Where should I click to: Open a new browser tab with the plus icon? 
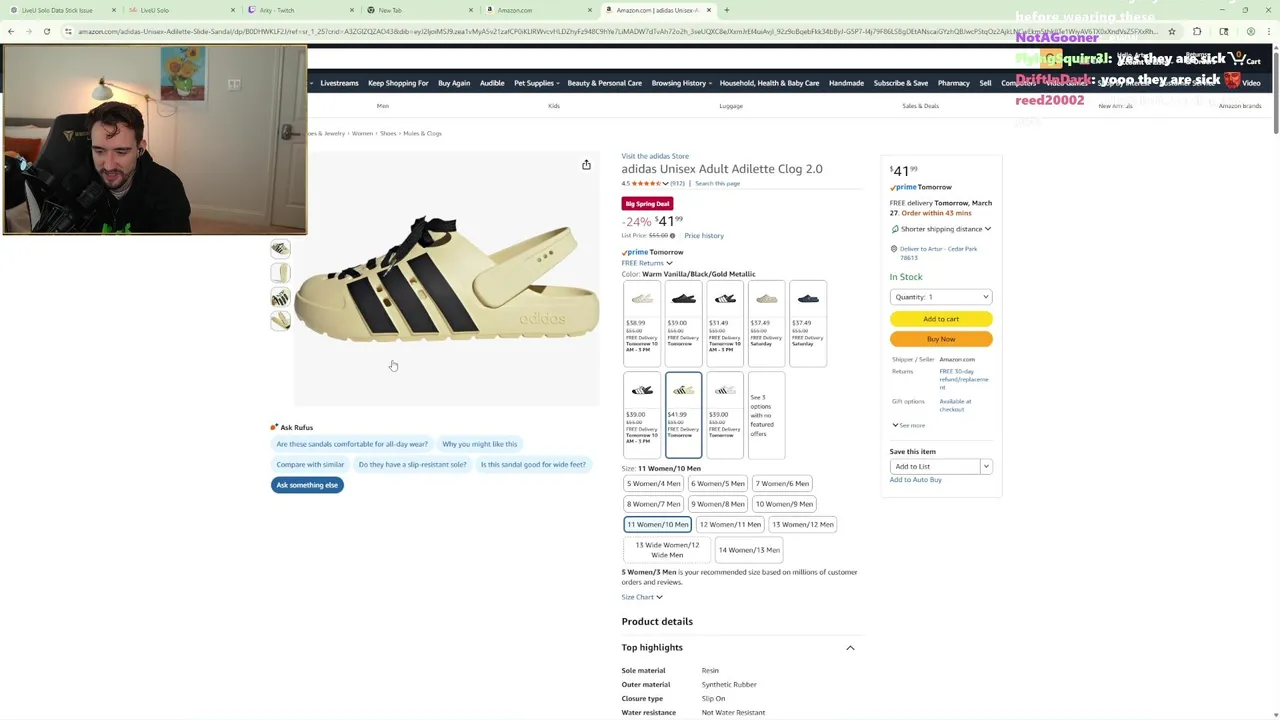click(727, 10)
